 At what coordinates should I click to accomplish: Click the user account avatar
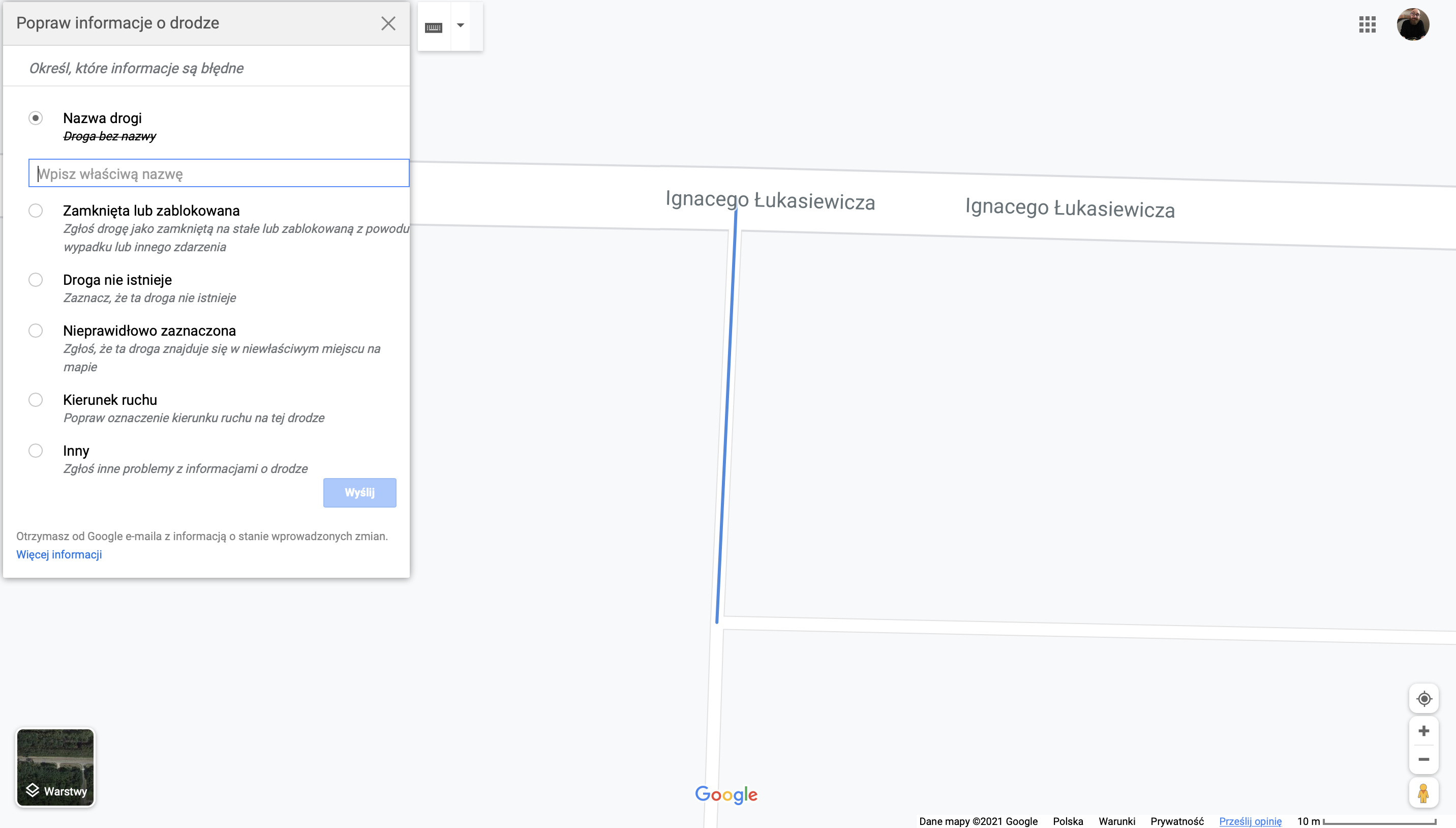tap(1412, 24)
